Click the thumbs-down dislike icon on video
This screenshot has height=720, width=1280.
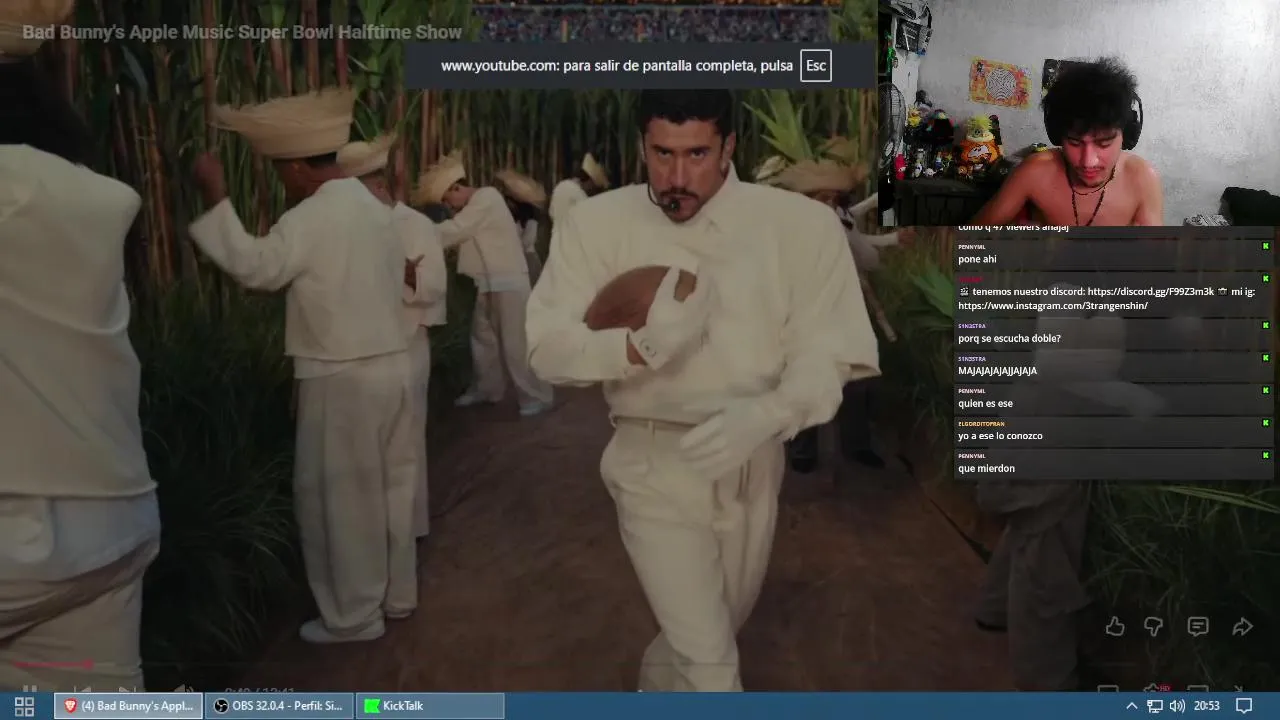[x=1153, y=626]
